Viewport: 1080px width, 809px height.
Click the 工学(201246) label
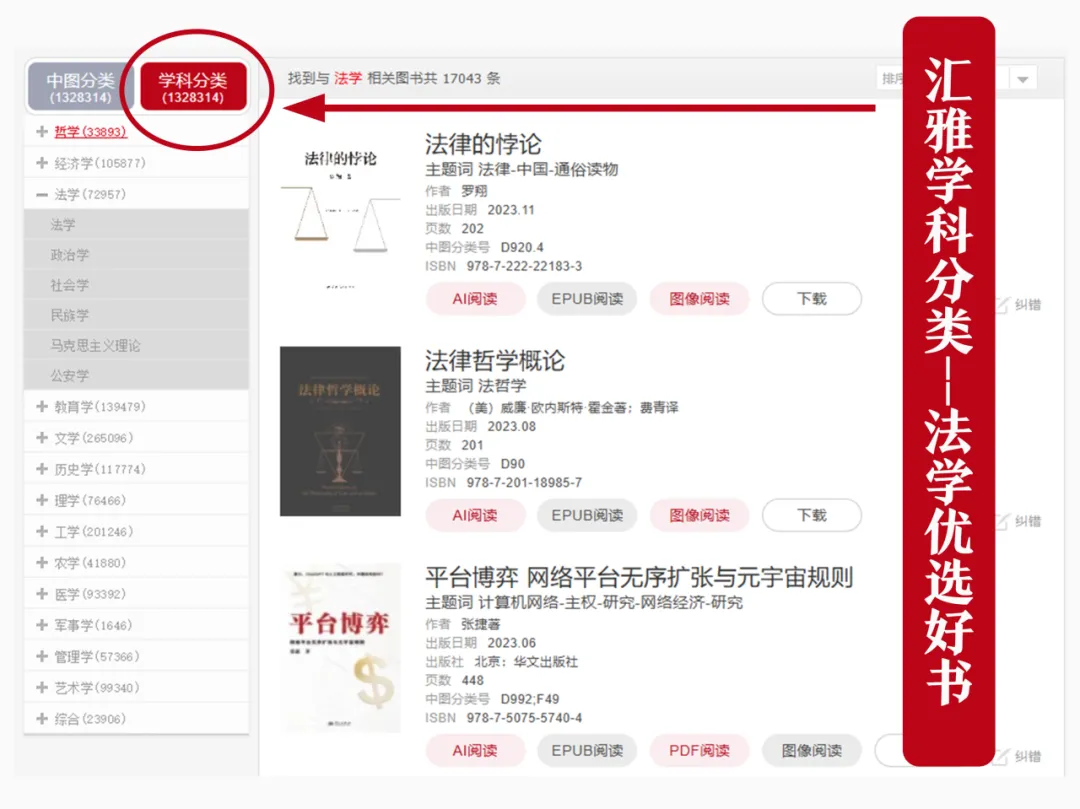(x=94, y=532)
